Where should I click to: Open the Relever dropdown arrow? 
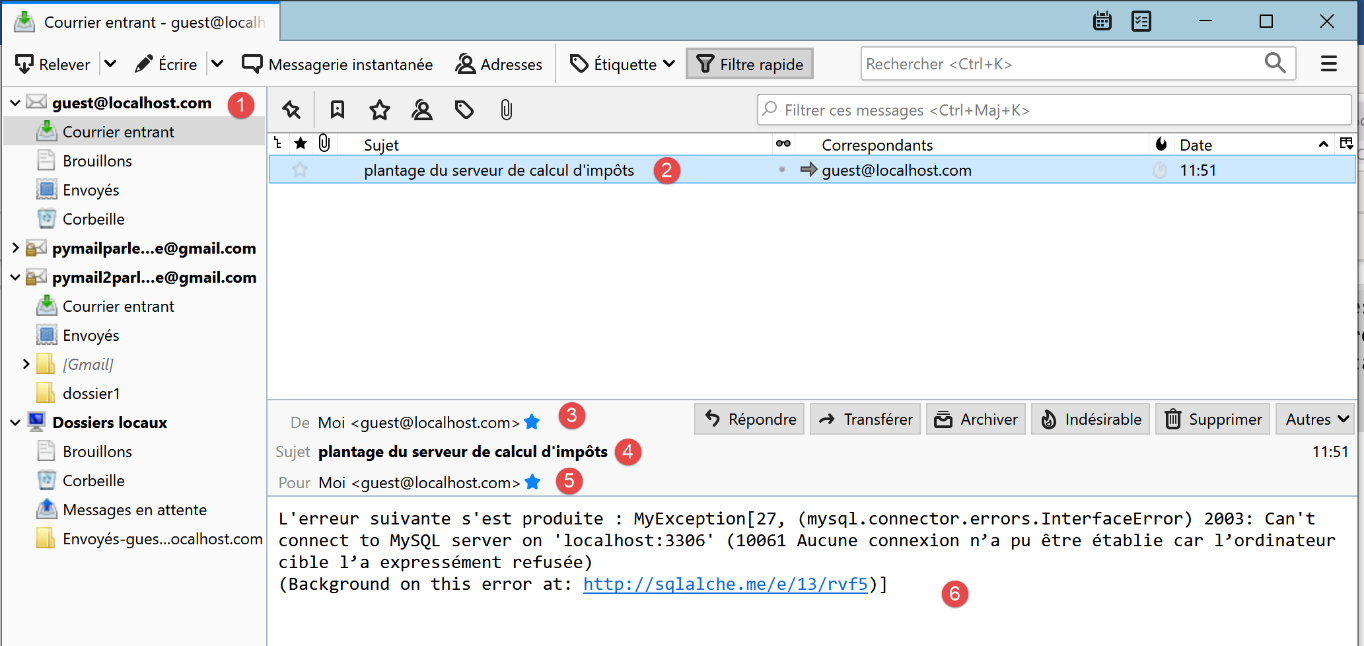tap(110, 64)
